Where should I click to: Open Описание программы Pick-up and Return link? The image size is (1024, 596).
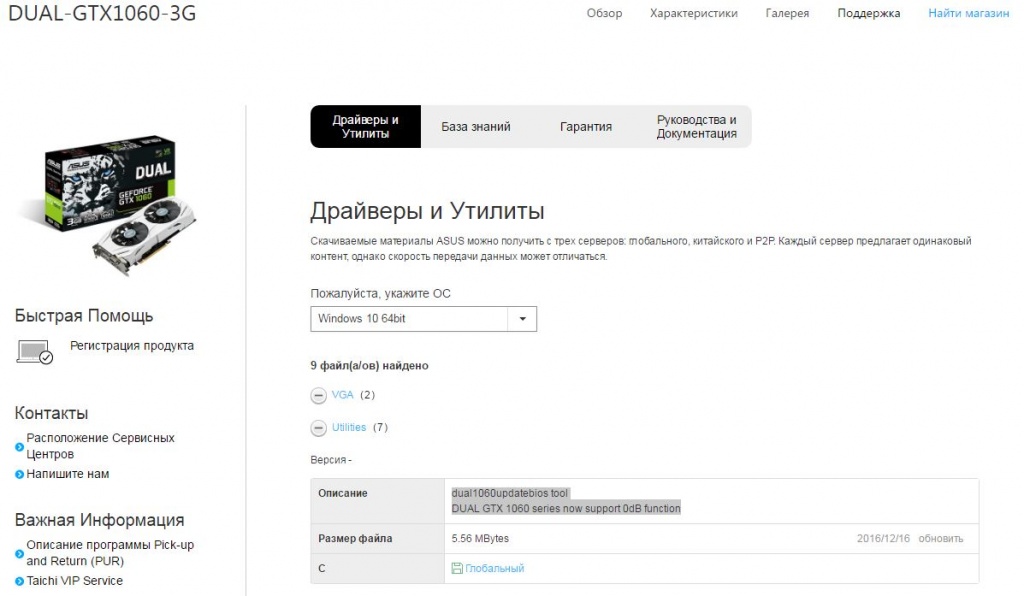(110, 553)
